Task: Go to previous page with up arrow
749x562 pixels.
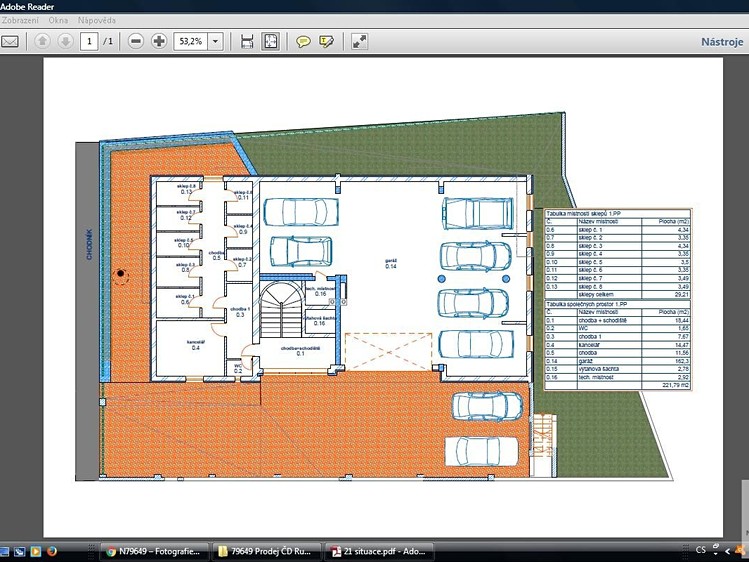Action: pos(42,42)
